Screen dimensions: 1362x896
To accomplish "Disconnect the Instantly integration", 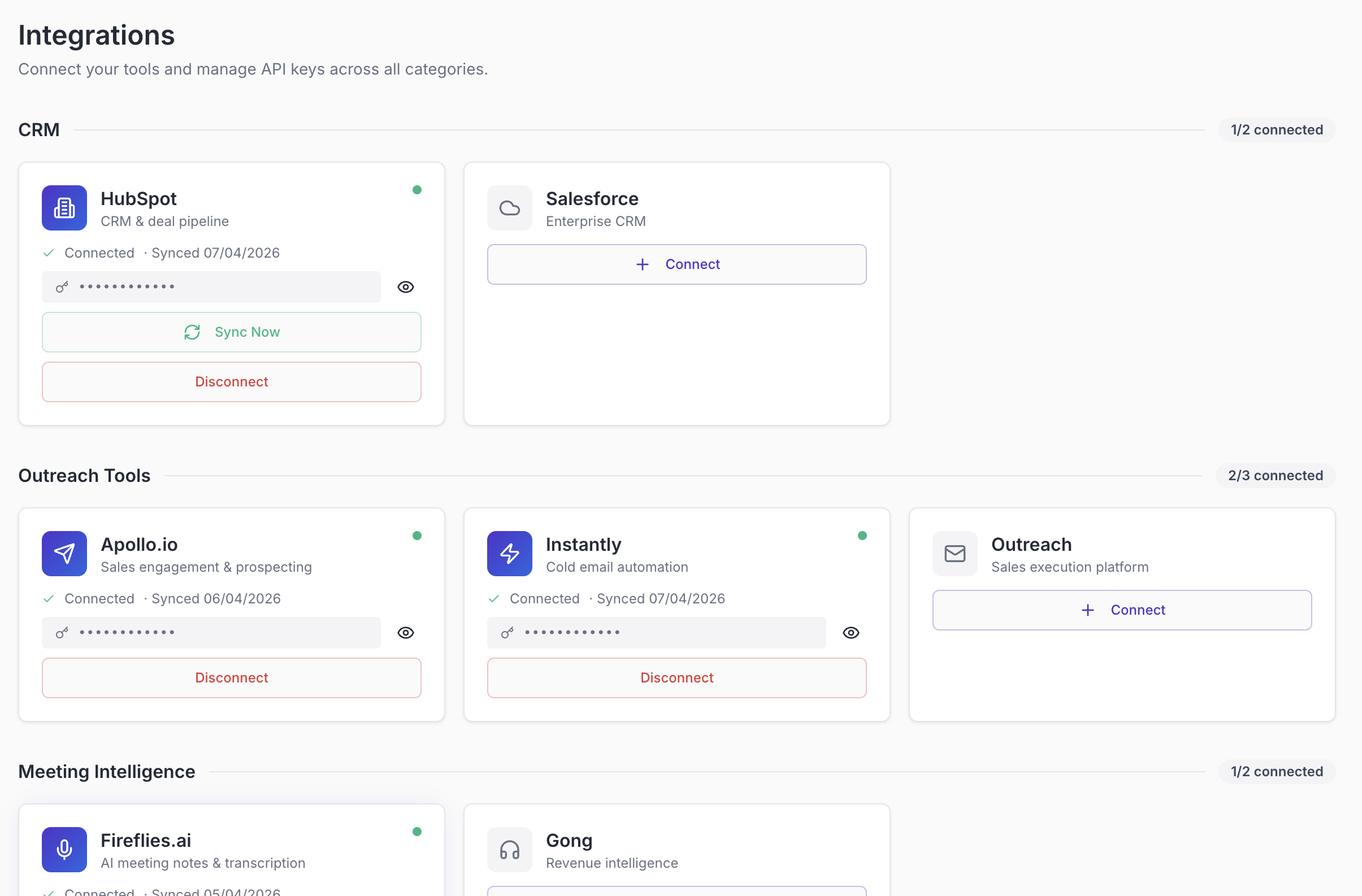I will click(x=676, y=677).
